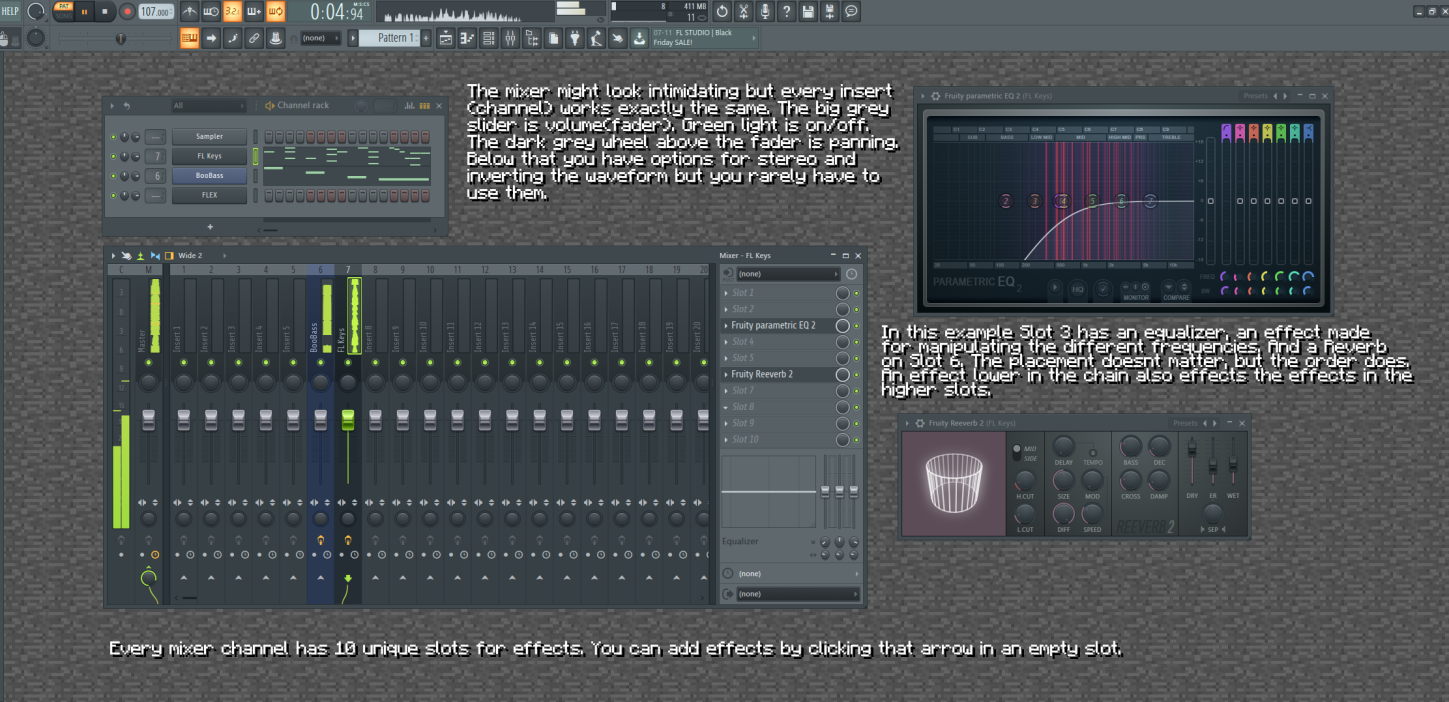Image resolution: width=1449 pixels, height=702 pixels.
Task: Click the Master track's mute light
Action: click(148, 362)
